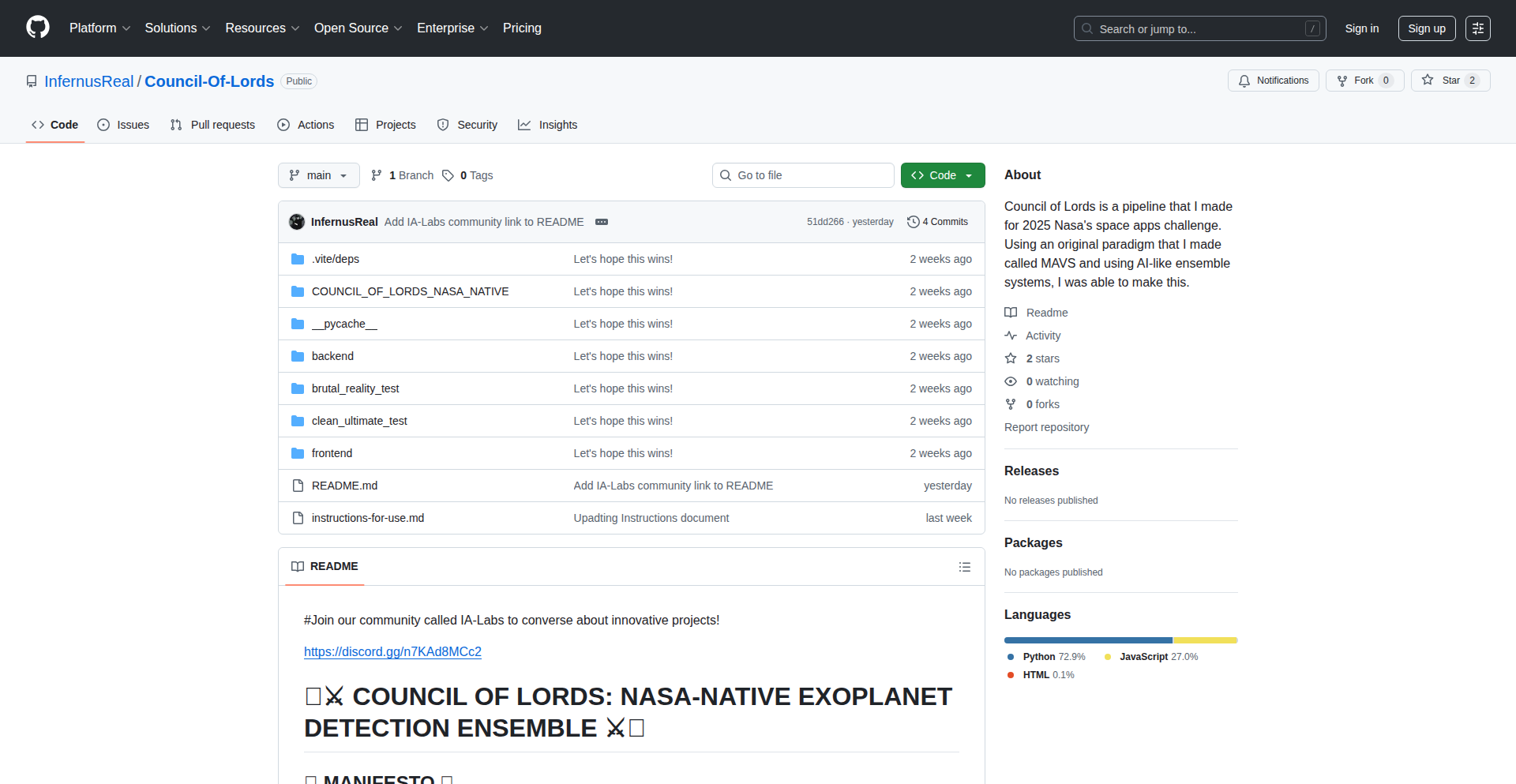
Task: Click the header settings icon next to Sign up
Action: 1477,28
